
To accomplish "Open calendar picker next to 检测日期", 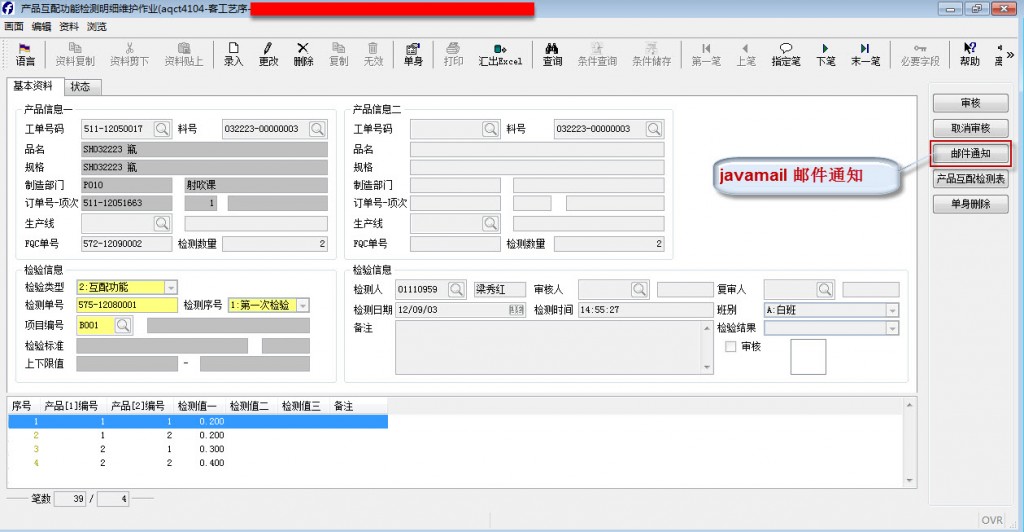I will pos(517,310).
